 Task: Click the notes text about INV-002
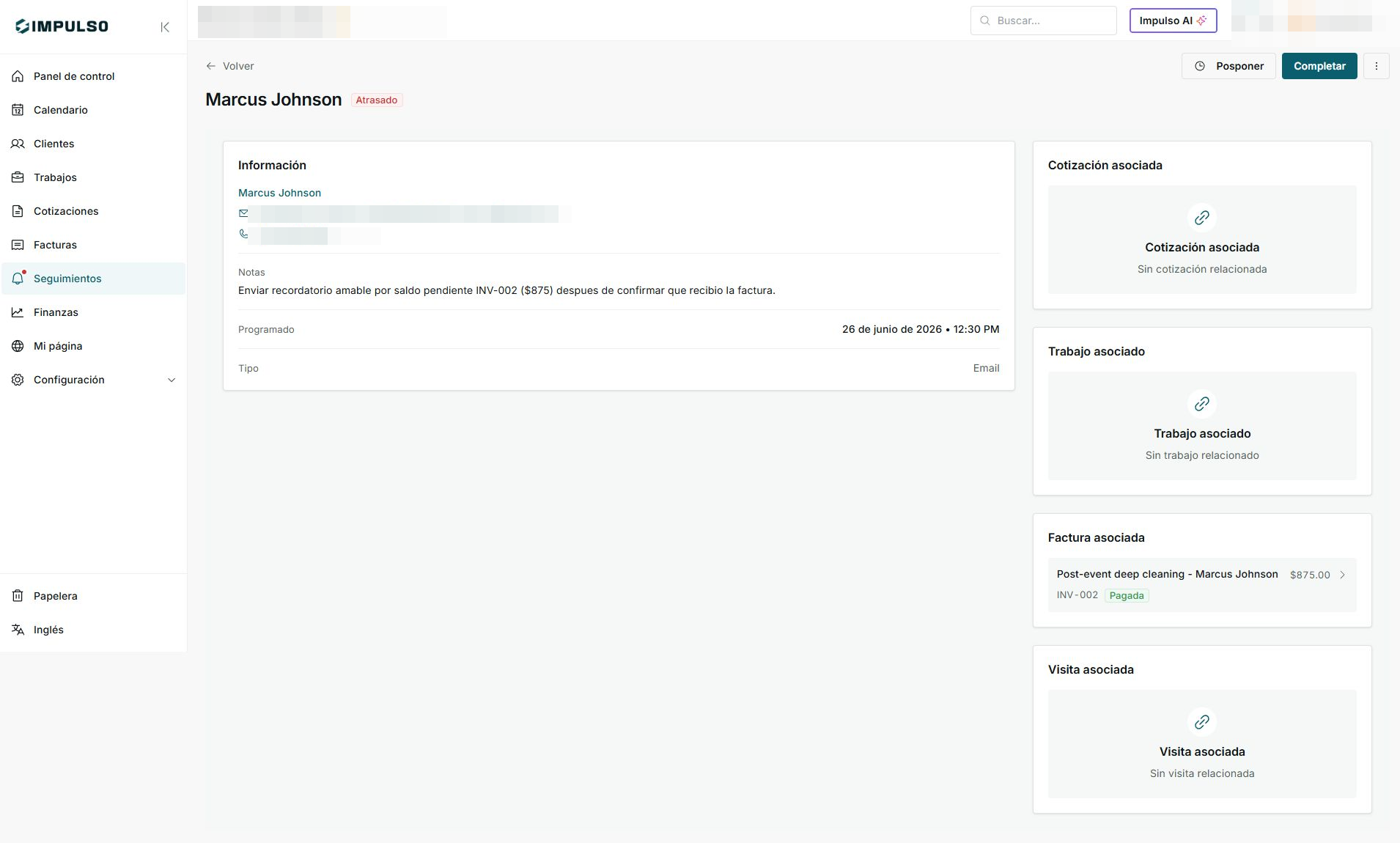506,290
